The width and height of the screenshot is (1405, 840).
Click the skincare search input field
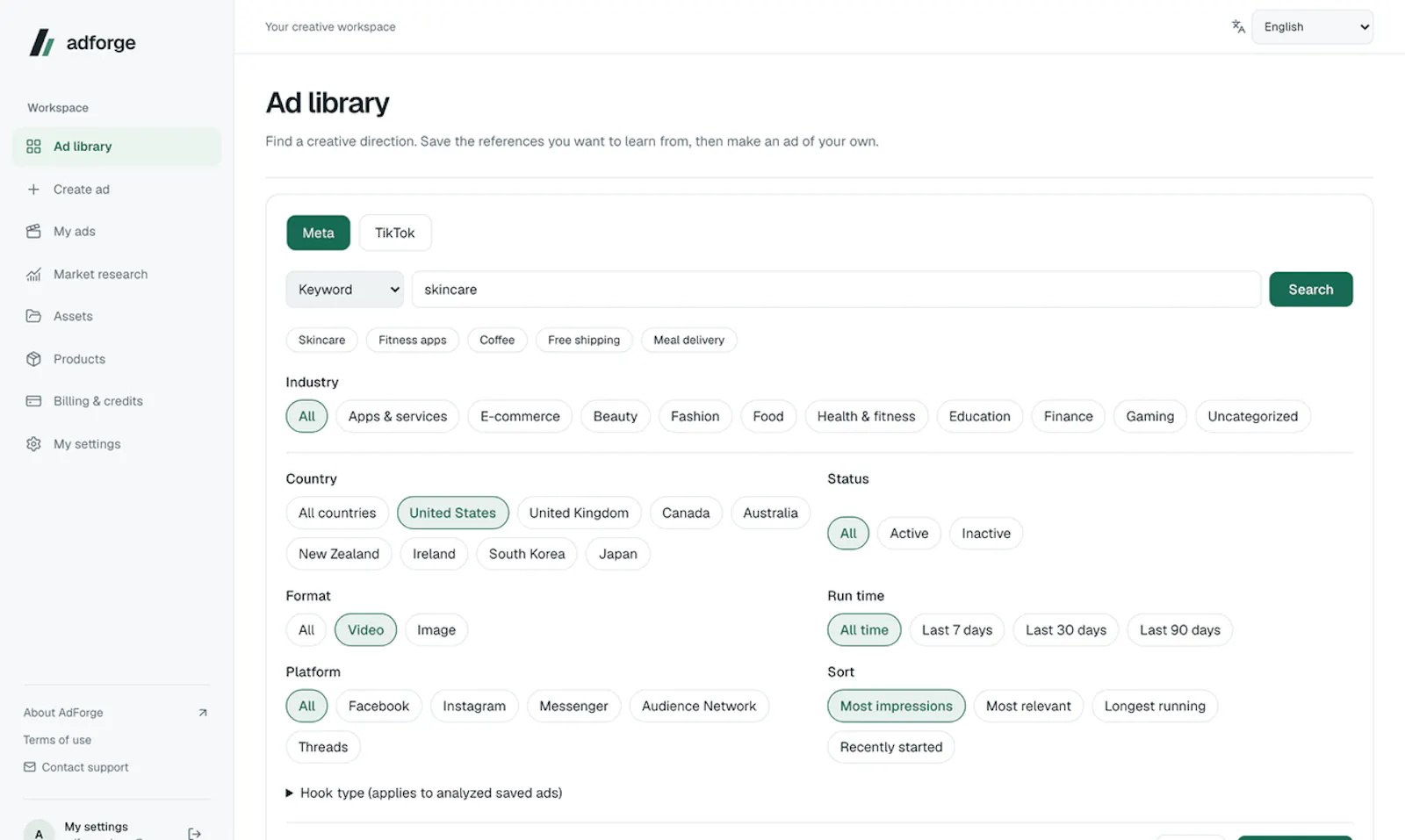click(x=836, y=290)
